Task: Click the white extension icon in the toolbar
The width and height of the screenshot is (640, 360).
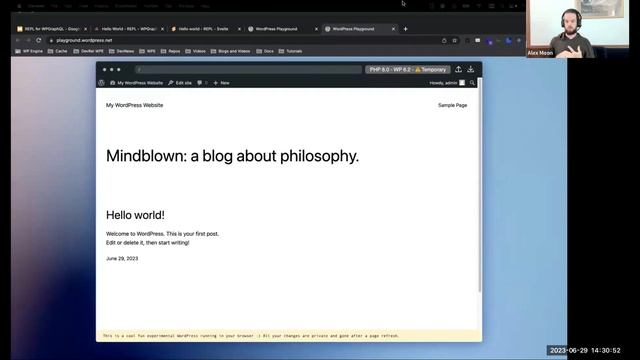Action: 478,40
